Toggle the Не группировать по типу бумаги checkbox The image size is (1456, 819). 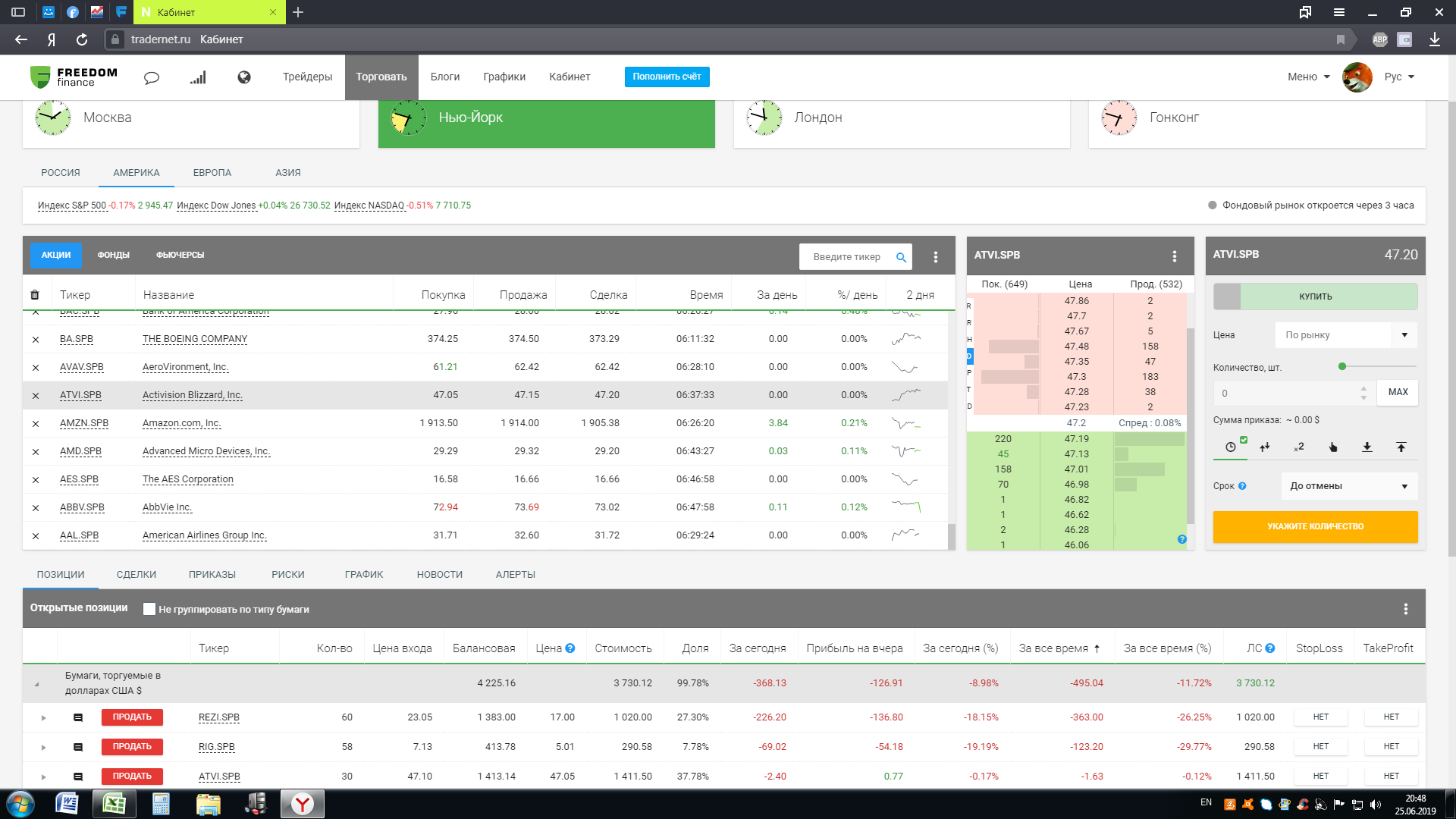[149, 608]
